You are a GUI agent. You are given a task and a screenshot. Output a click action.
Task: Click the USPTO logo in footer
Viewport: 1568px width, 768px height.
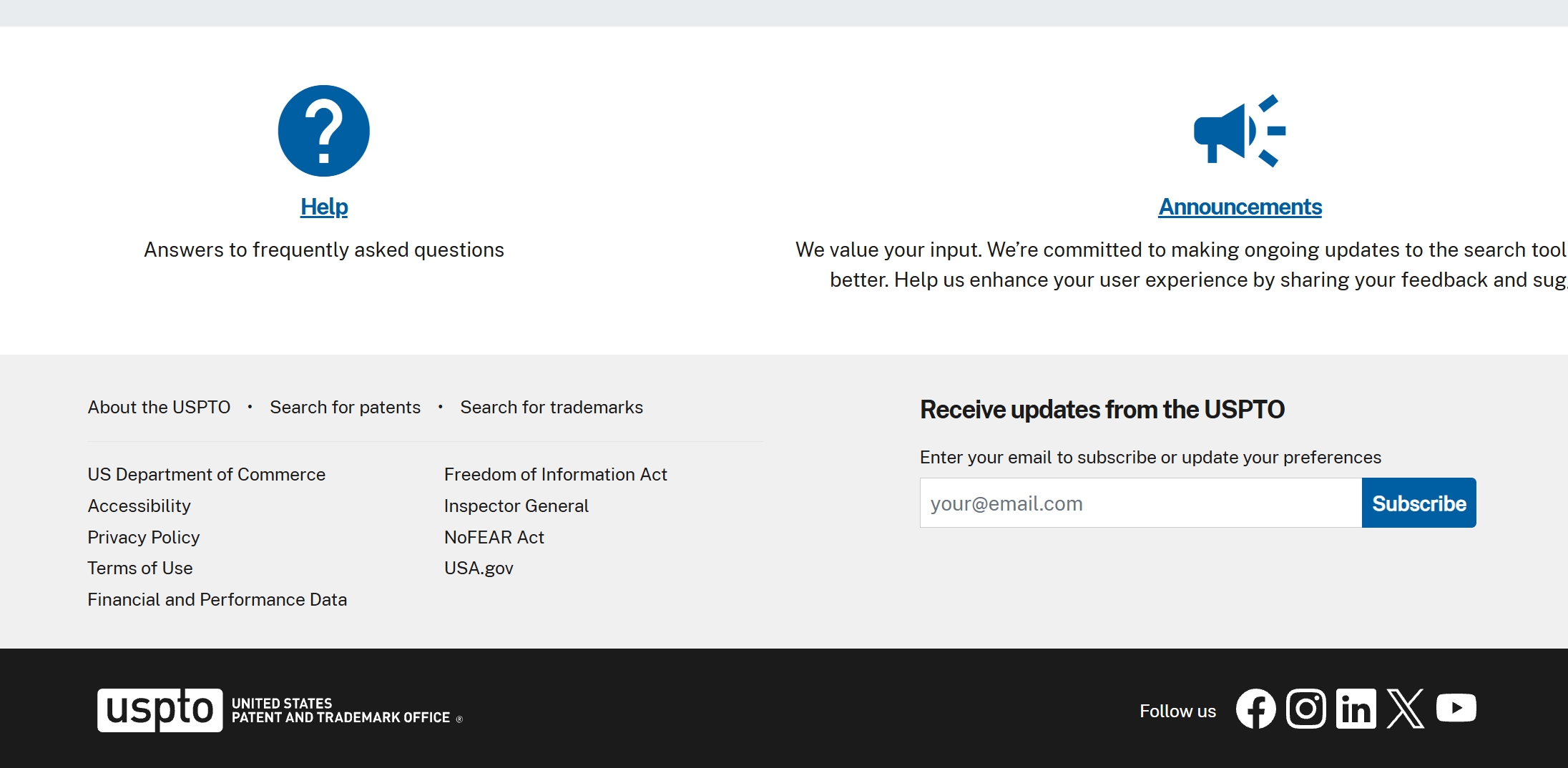pyautogui.click(x=160, y=710)
